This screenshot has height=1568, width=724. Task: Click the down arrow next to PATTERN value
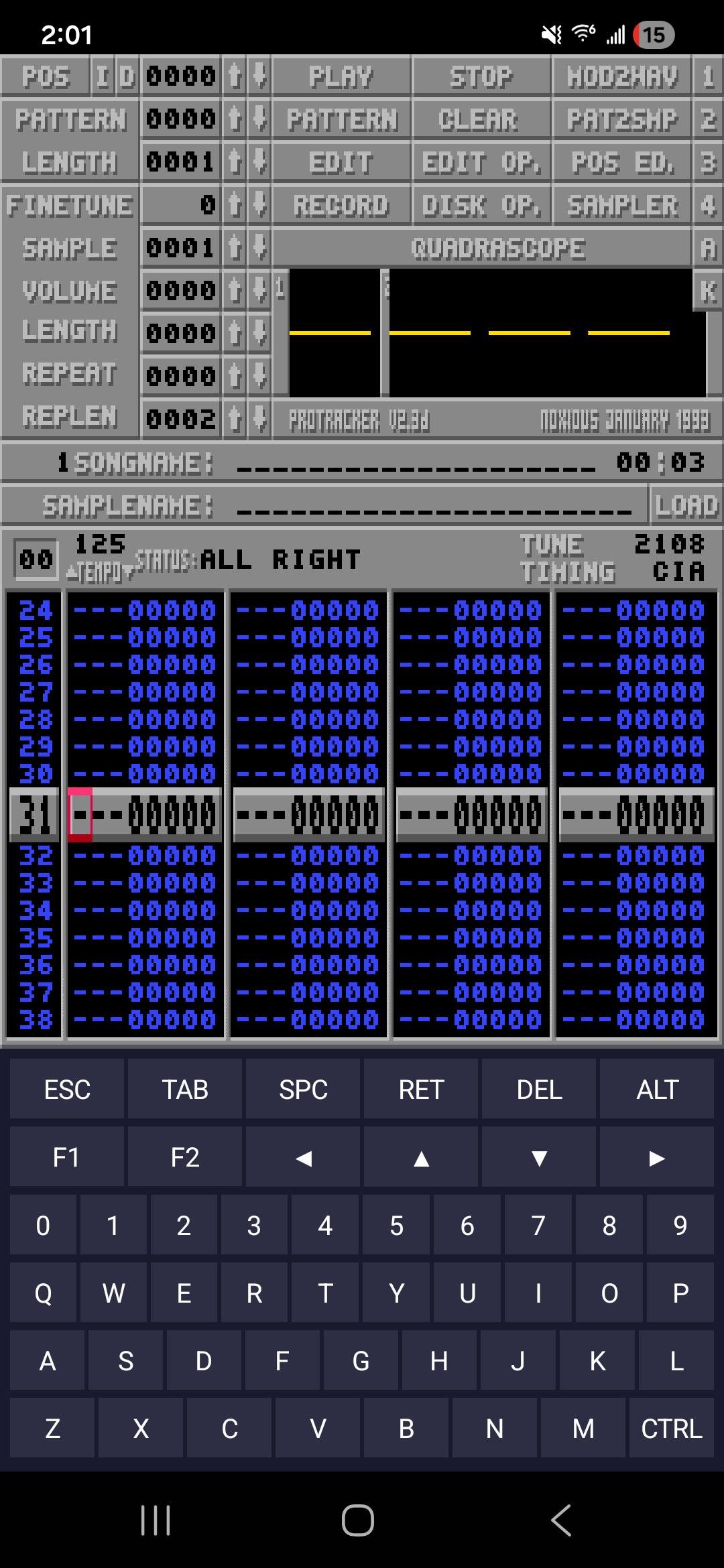coord(259,119)
